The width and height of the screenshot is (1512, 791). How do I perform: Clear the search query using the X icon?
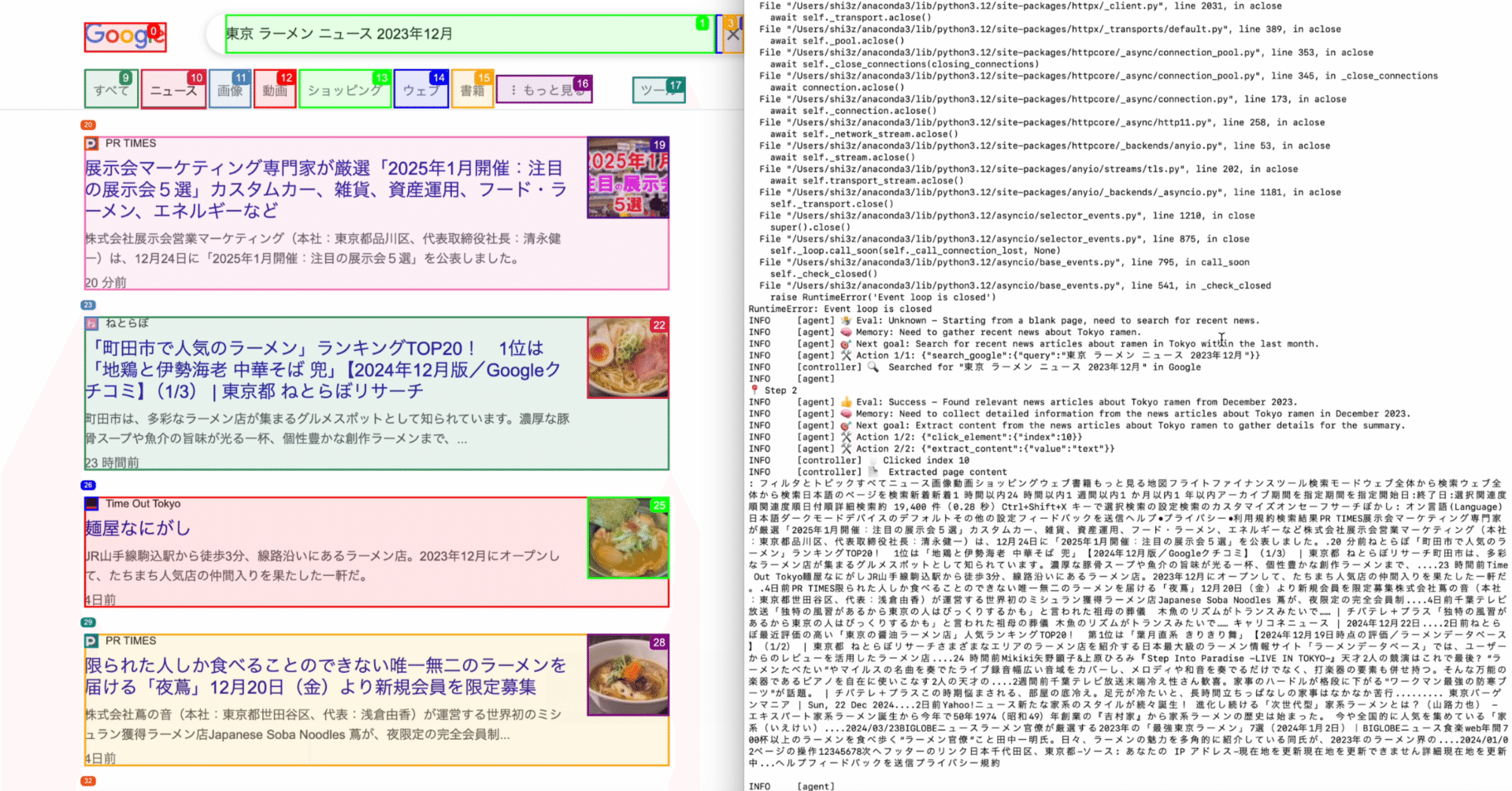pyautogui.click(x=732, y=34)
